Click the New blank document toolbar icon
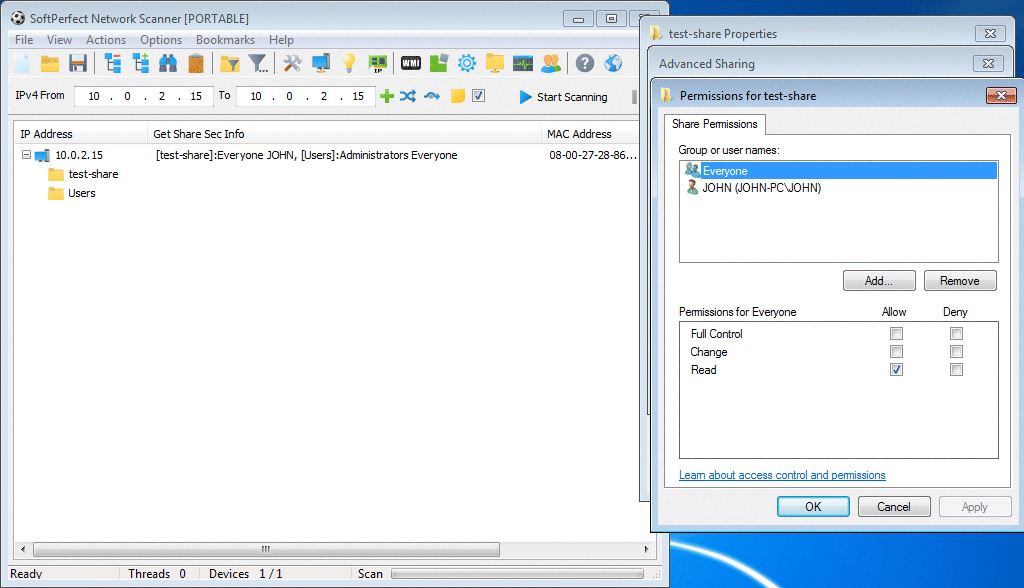The height and width of the screenshot is (588, 1024). click(x=22, y=63)
